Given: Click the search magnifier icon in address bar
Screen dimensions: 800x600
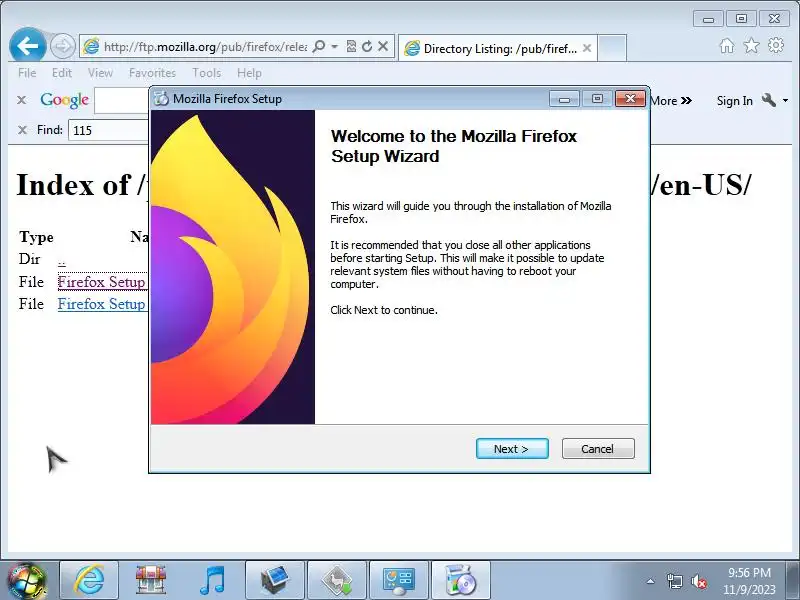Looking at the screenshot, I should [x=319, y=46].
